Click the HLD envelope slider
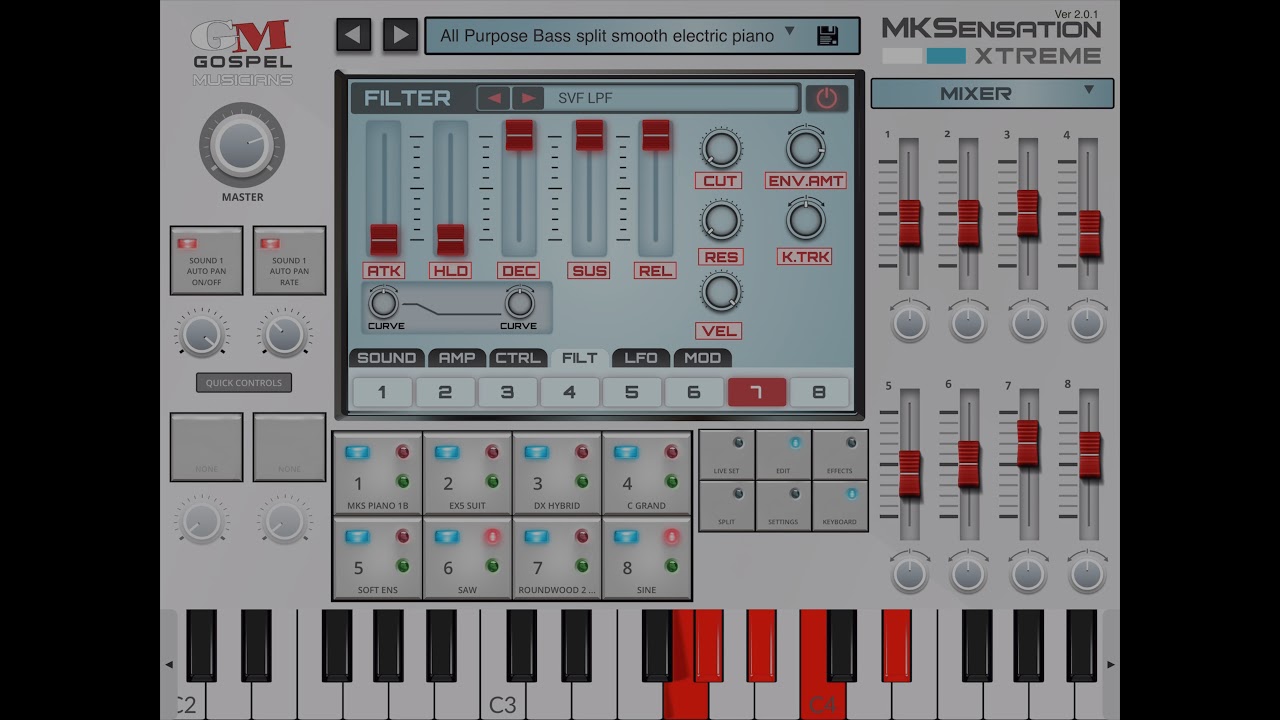This screenshot has width=1280, height=720. click(x=450, y=239)
